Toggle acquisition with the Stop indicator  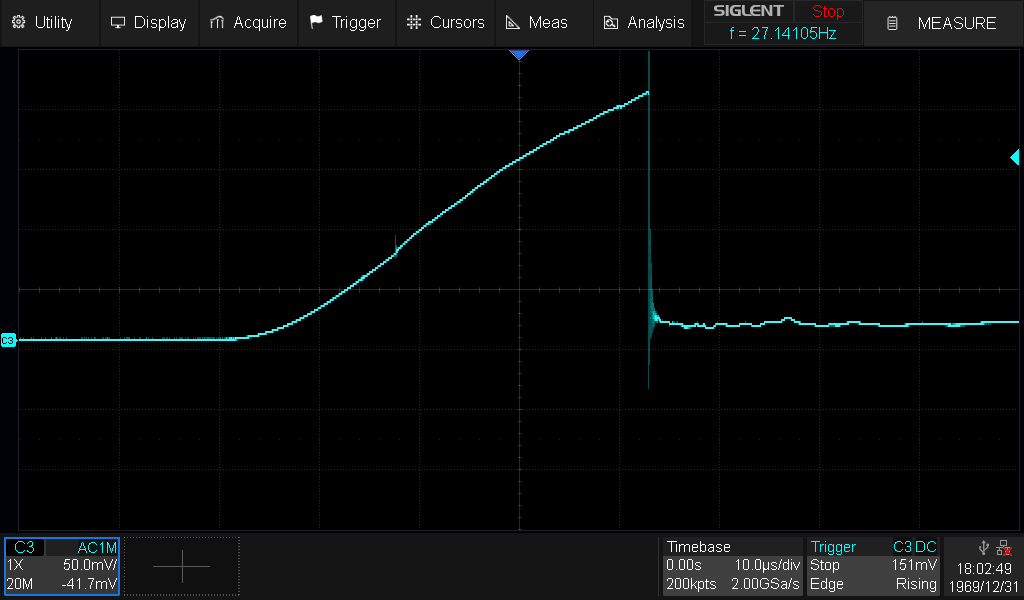coord(827,12)
